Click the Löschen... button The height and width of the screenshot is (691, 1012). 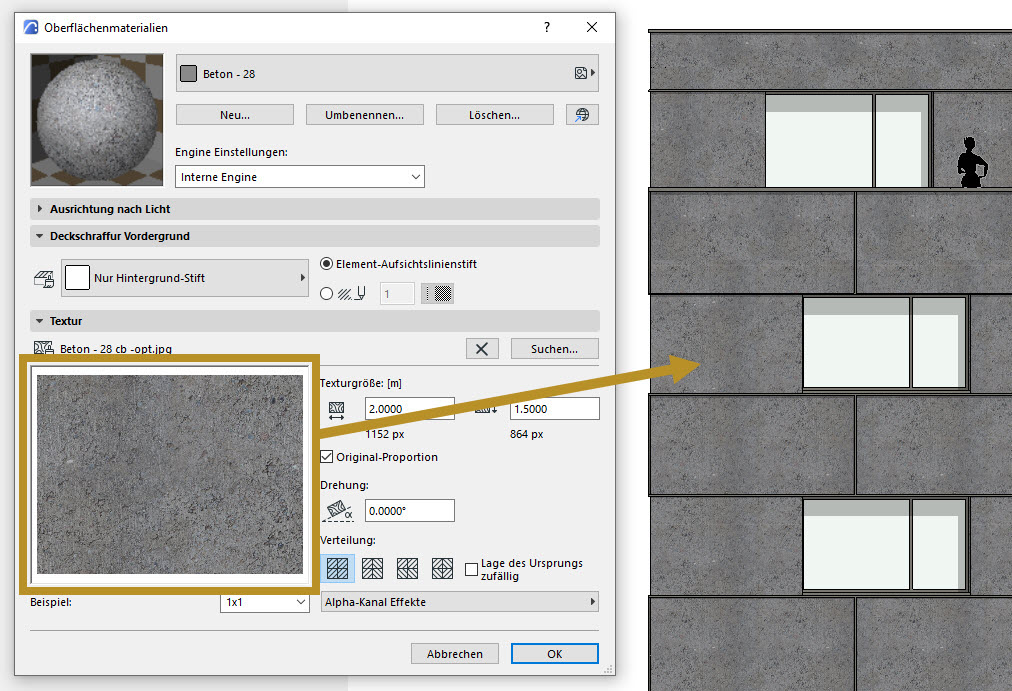pyautogui.click(x=494, y=115)
